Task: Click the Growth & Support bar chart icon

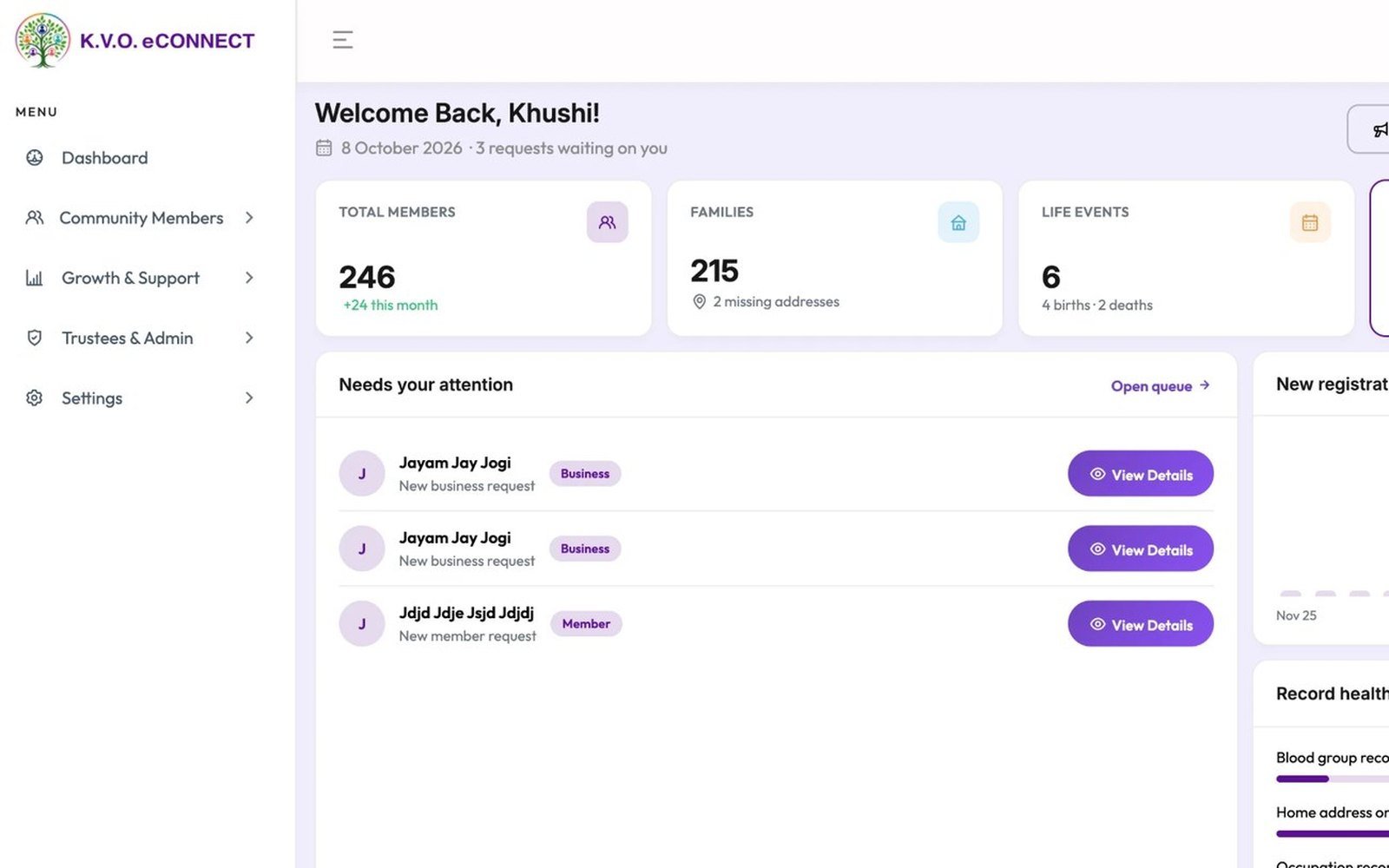Action: (35, 278)
